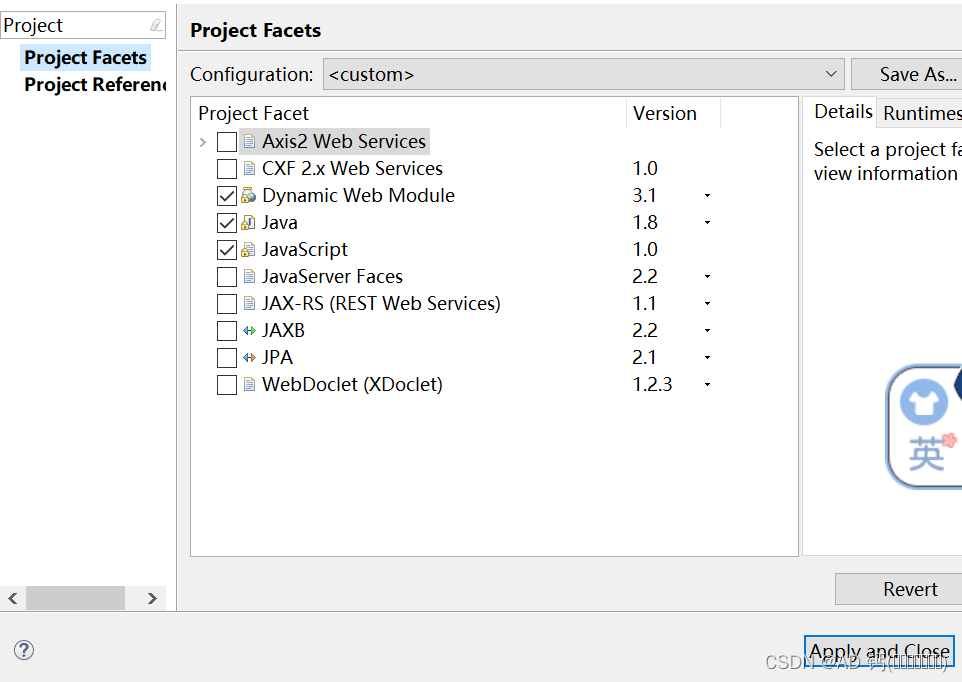Image resolution: width=962 pixels, height=682 pixels.
Task: Click the Java facet icon
Action: pyautogui.click(x=249, y=223)
